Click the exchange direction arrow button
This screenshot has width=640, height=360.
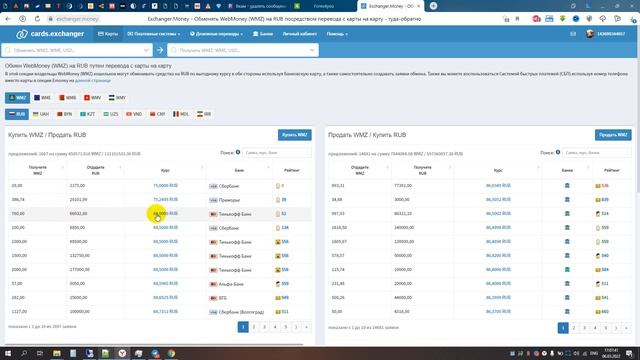point(160,50)
